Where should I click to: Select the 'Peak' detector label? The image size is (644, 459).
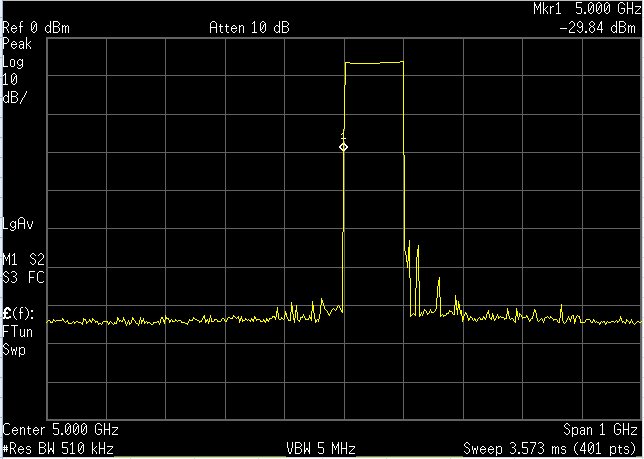pos(17,44)
